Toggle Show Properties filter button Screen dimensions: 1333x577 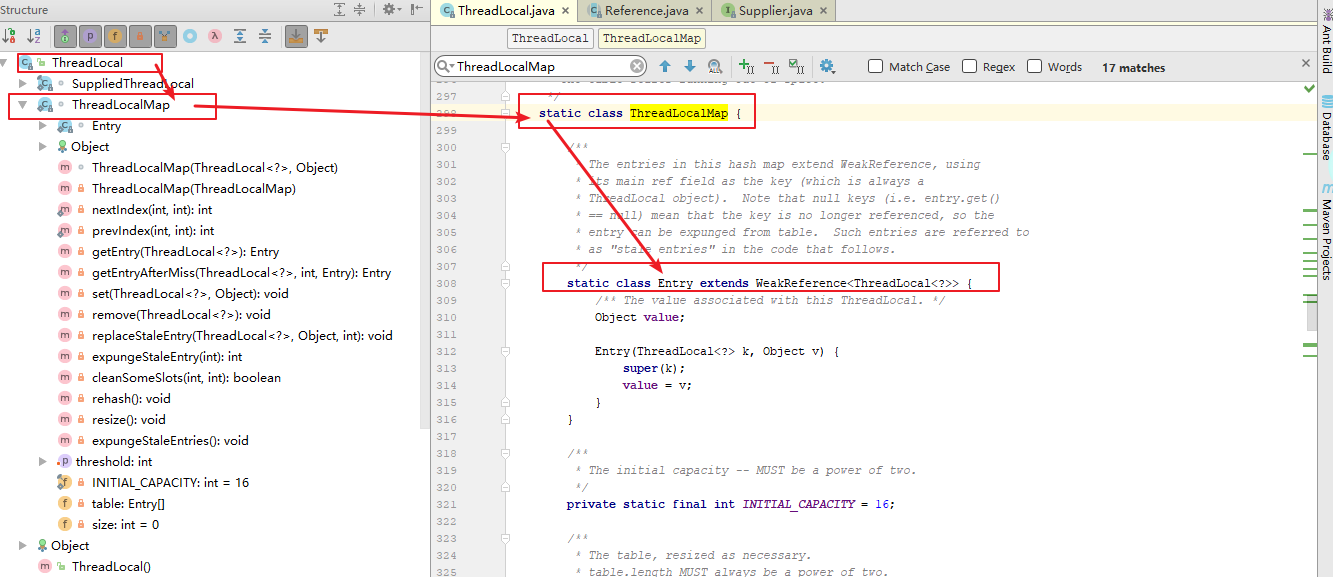(x=90, y=36)
